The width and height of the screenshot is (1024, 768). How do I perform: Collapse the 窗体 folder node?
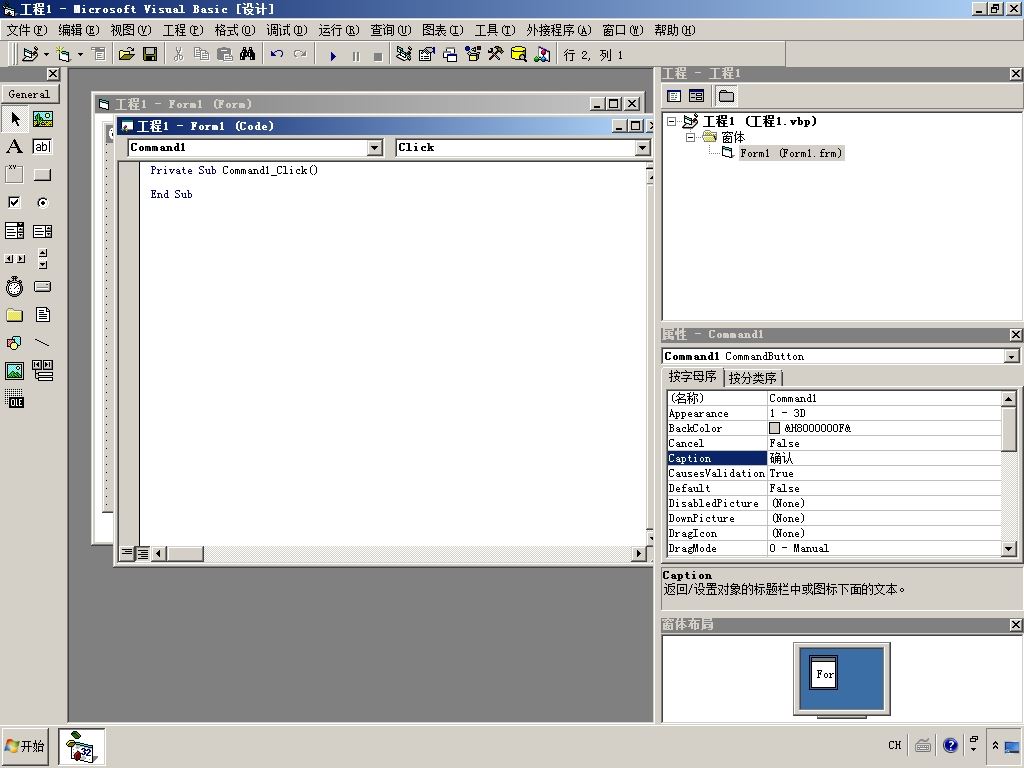point(690,137)
